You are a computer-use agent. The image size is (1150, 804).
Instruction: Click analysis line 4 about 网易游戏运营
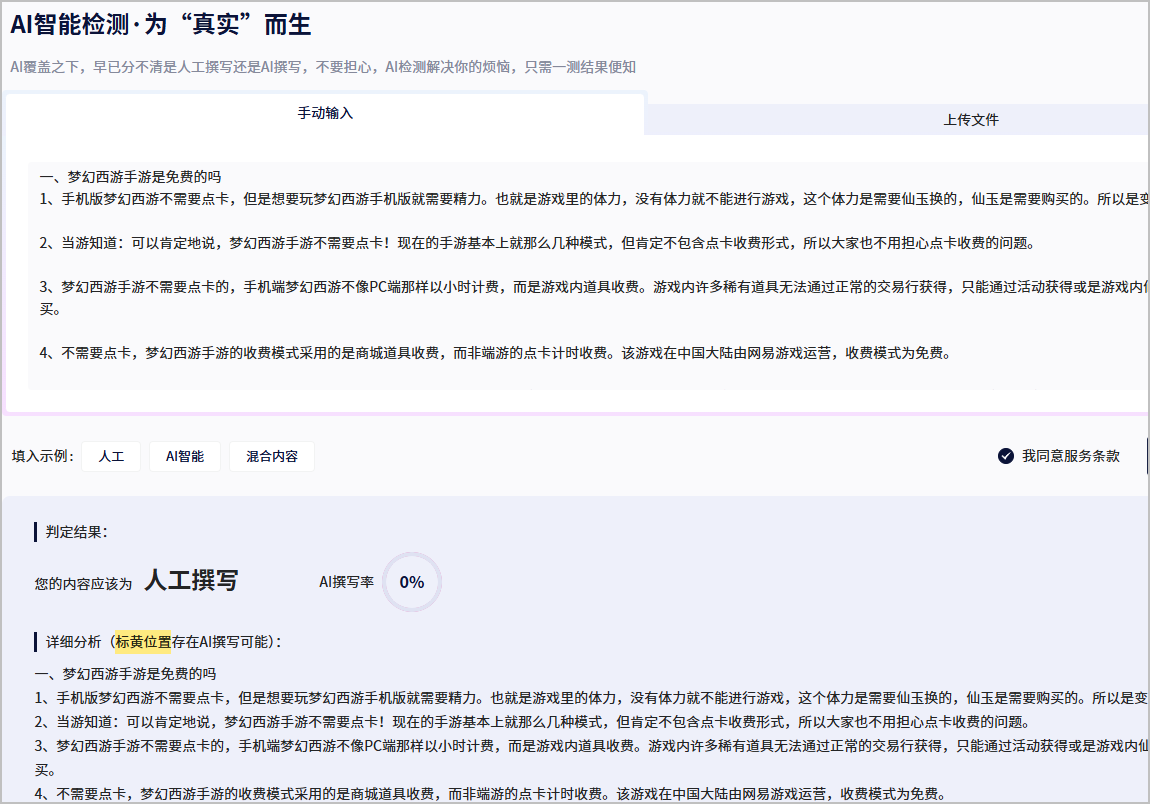400,794
